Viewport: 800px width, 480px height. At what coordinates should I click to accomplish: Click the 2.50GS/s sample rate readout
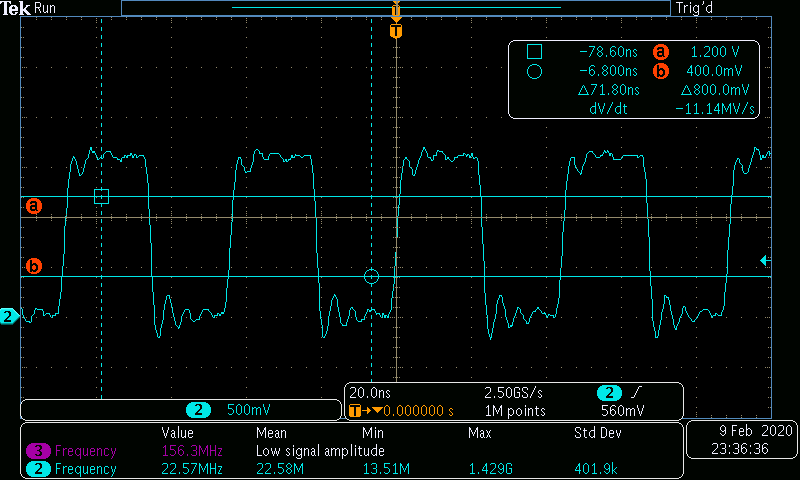point(513,393)
